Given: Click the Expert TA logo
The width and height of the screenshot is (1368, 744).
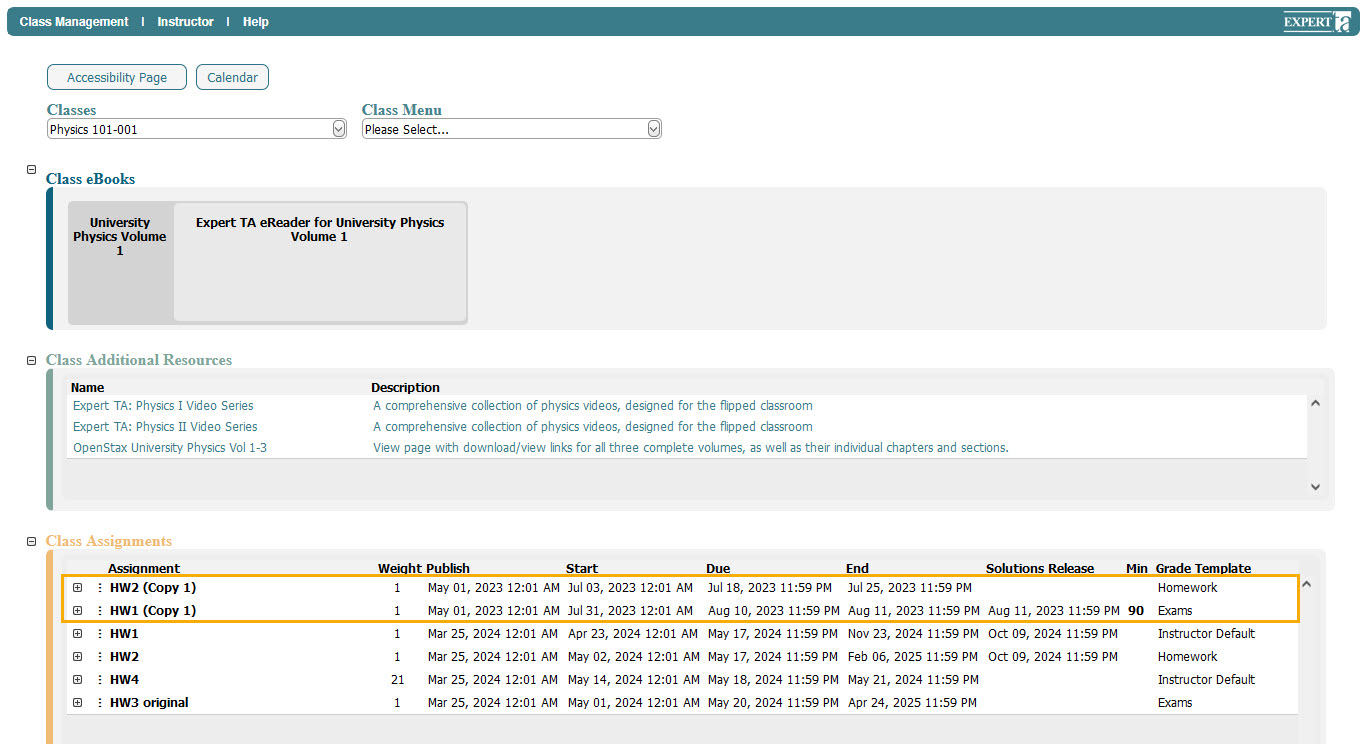Looking at the screenshot, I should [1317, 22].
